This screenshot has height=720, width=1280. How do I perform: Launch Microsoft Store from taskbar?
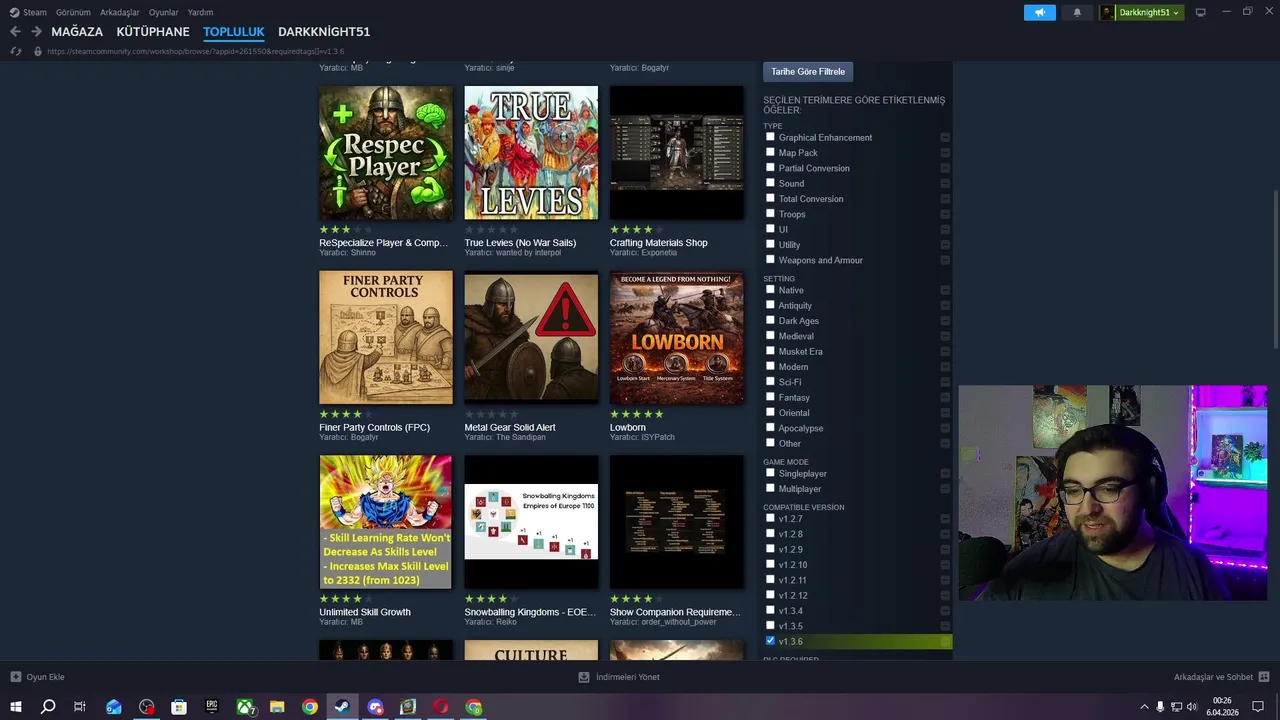(x=179, y=707)
